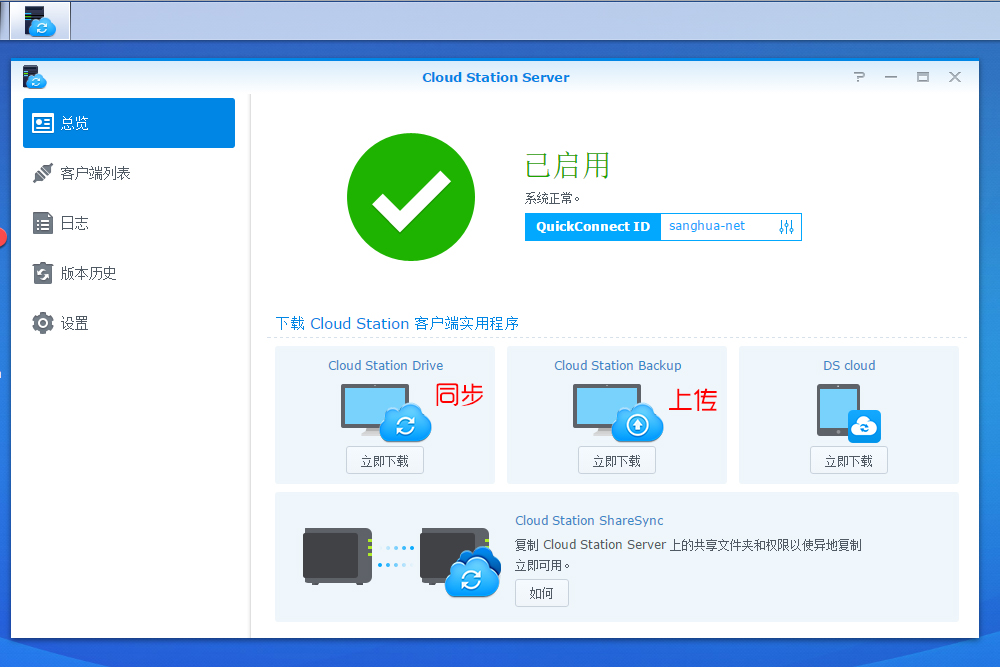This screenshot has width=1000, height=667.
Task: Click 立即下载 under DS cloud
Action: [x=848, y=460]
